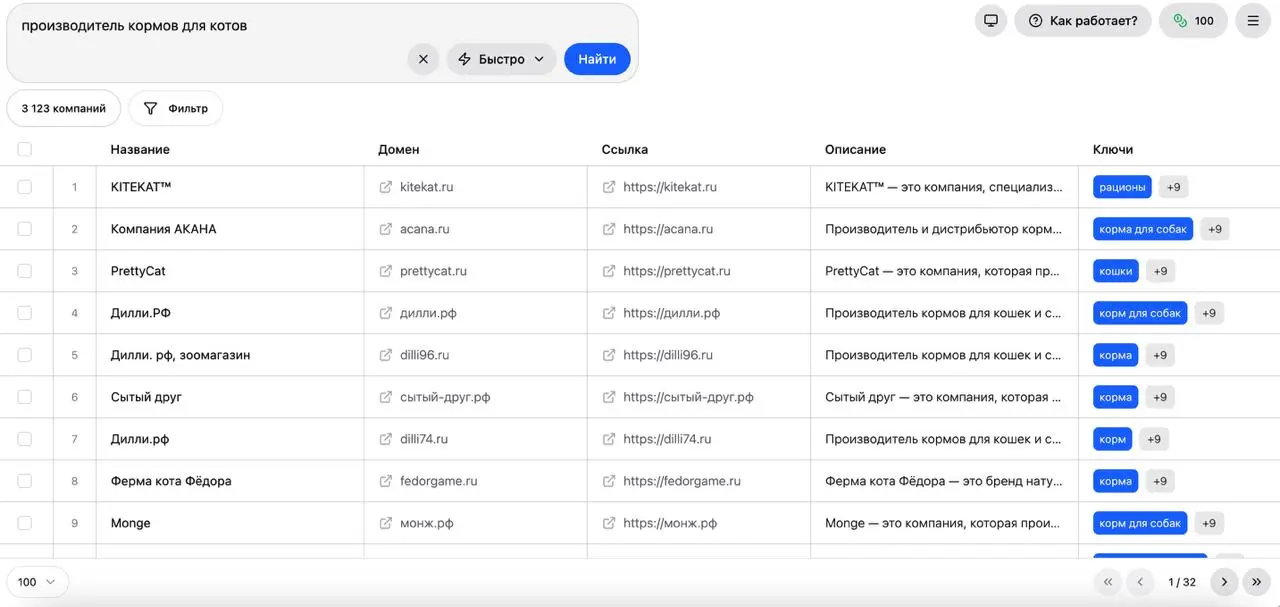Open the Фильтр filter button
This screenshot has height=607, width=1280.
point(176,108)
